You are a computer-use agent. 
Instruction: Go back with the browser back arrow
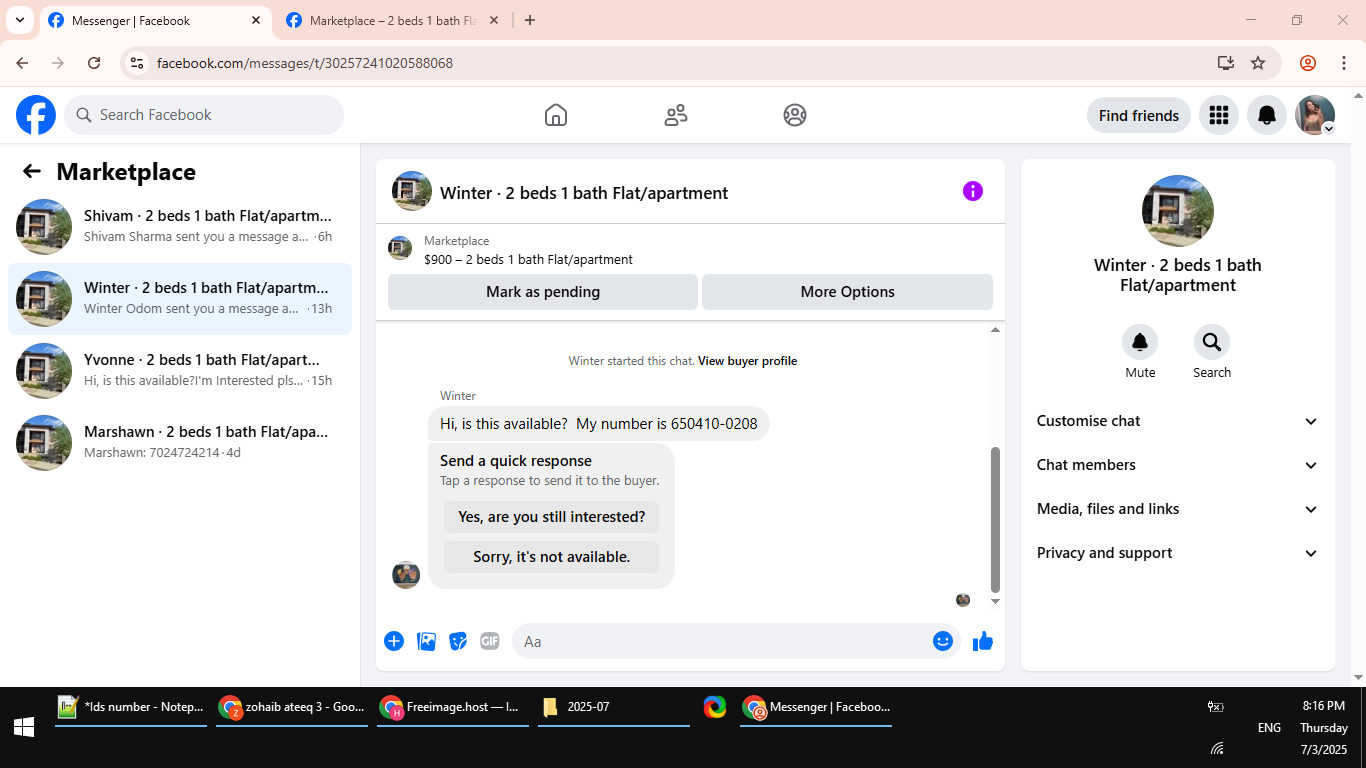(22, 63)
